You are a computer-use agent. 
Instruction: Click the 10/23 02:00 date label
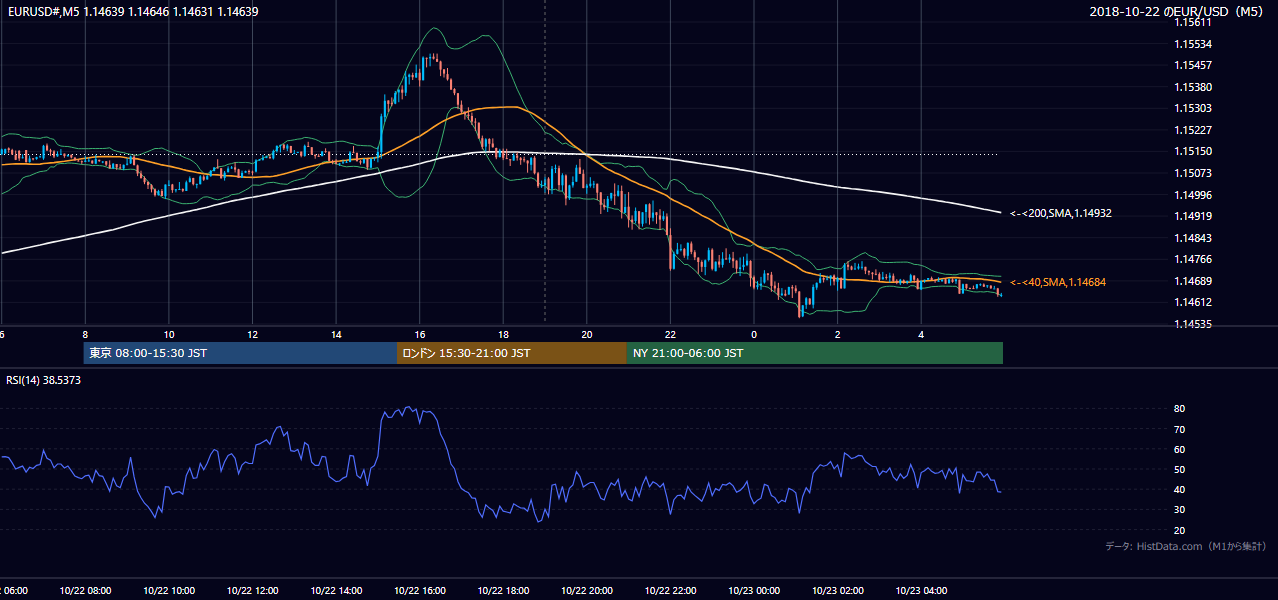[x=837, y=591]
